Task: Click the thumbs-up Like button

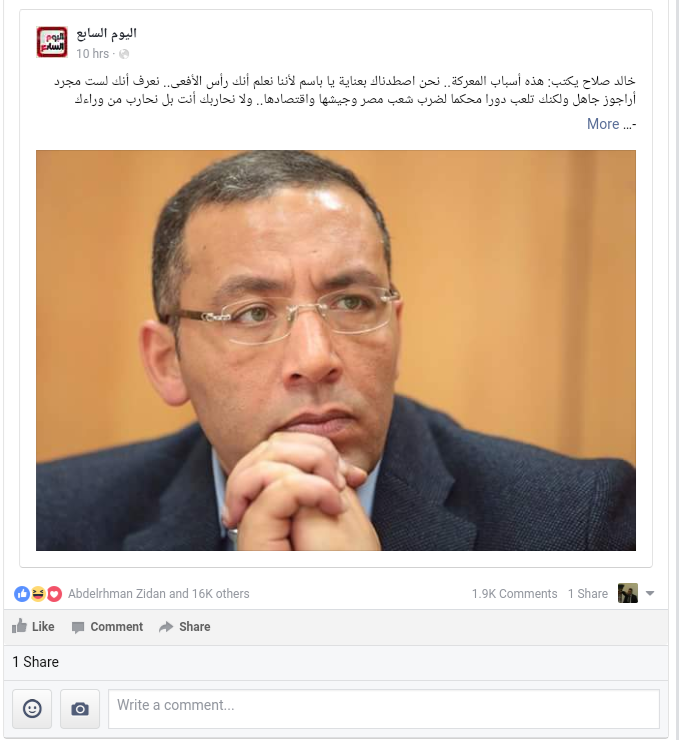Action: (x=33, y=627)
